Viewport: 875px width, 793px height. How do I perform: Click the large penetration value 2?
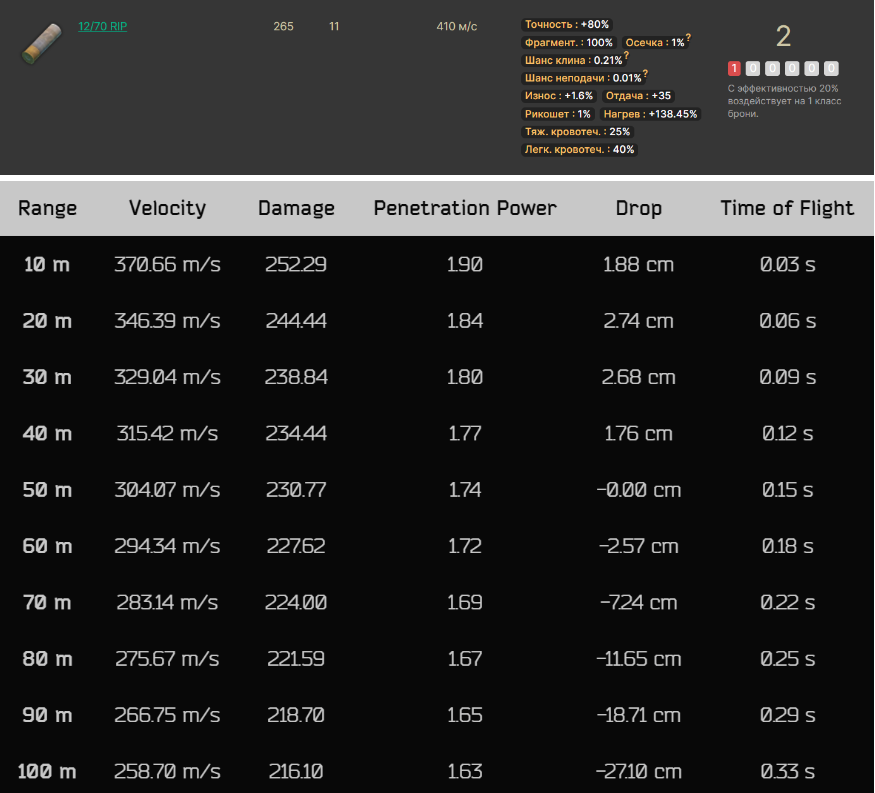tap(783, 37)
